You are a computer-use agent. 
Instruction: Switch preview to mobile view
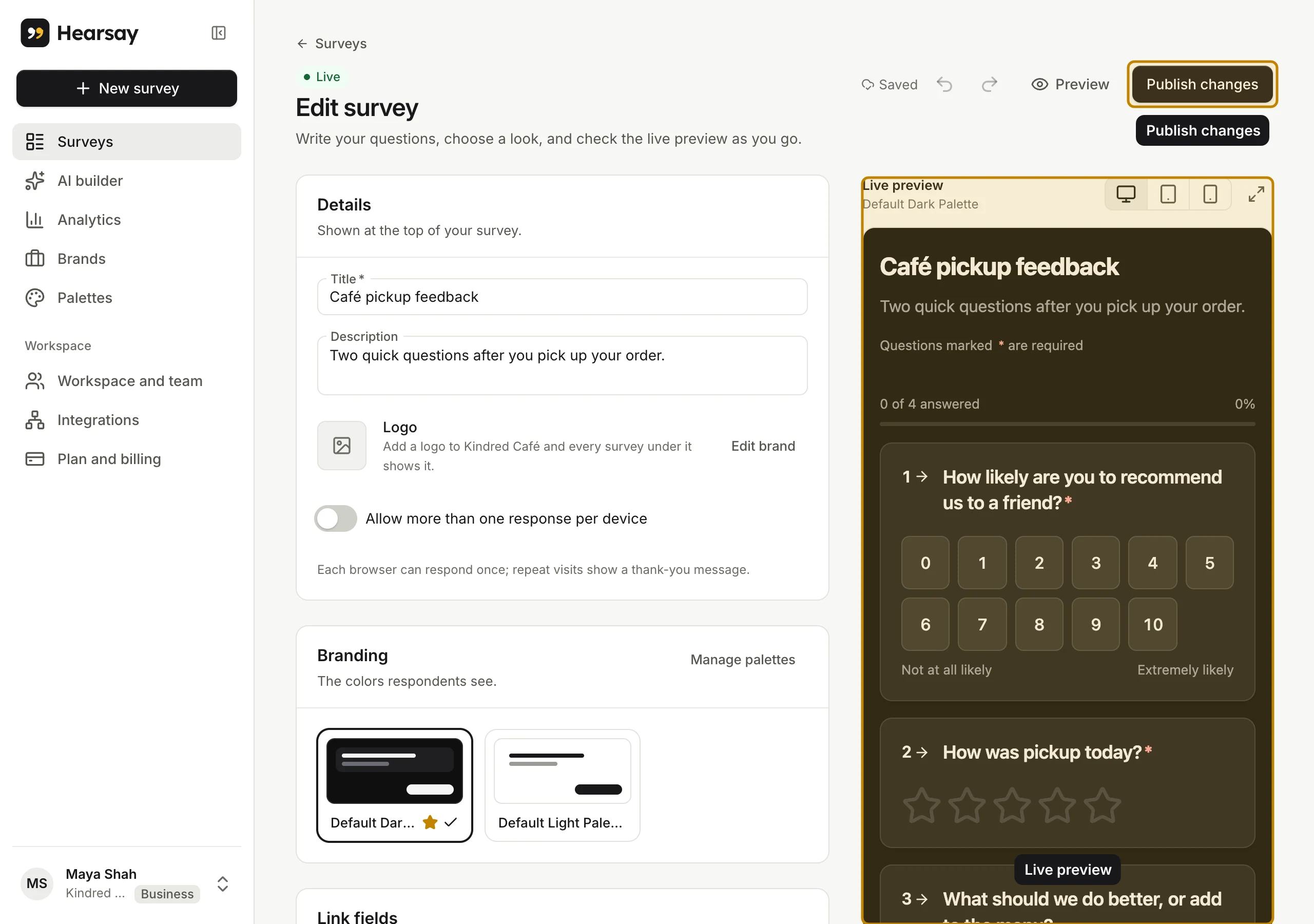(x=1210, y=194)
